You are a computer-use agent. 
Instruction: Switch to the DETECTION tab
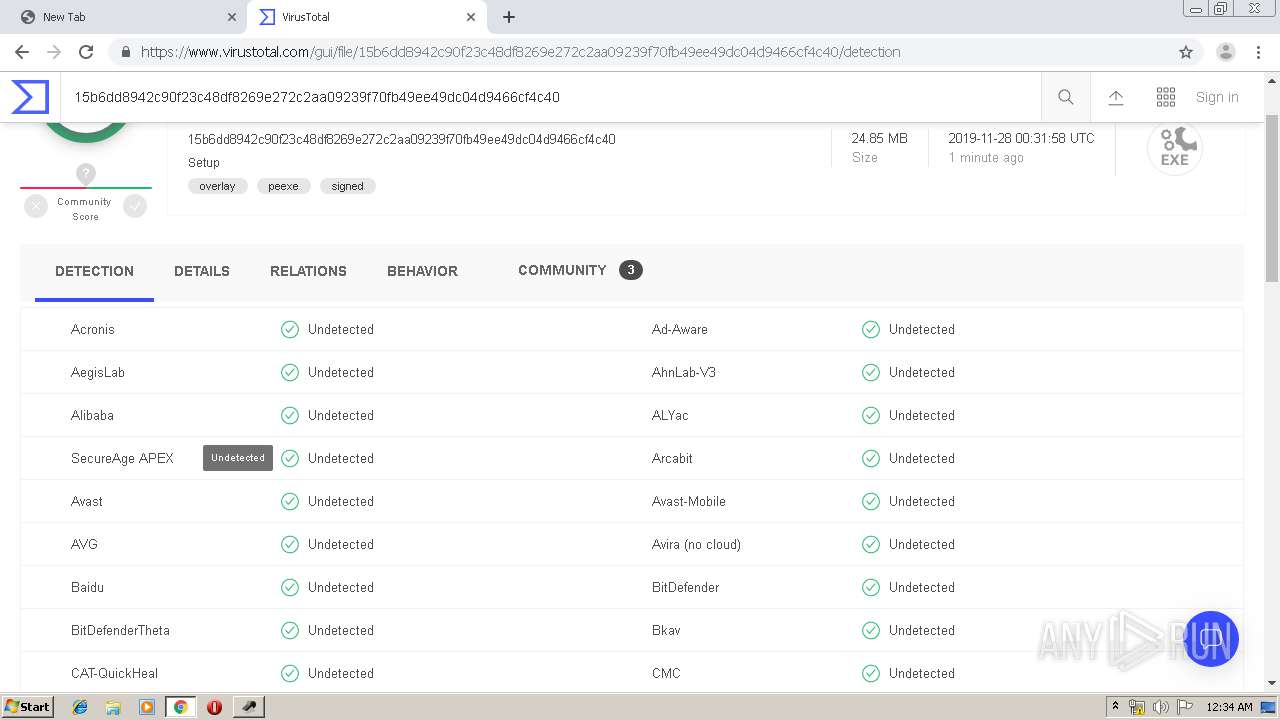[94, 271]
